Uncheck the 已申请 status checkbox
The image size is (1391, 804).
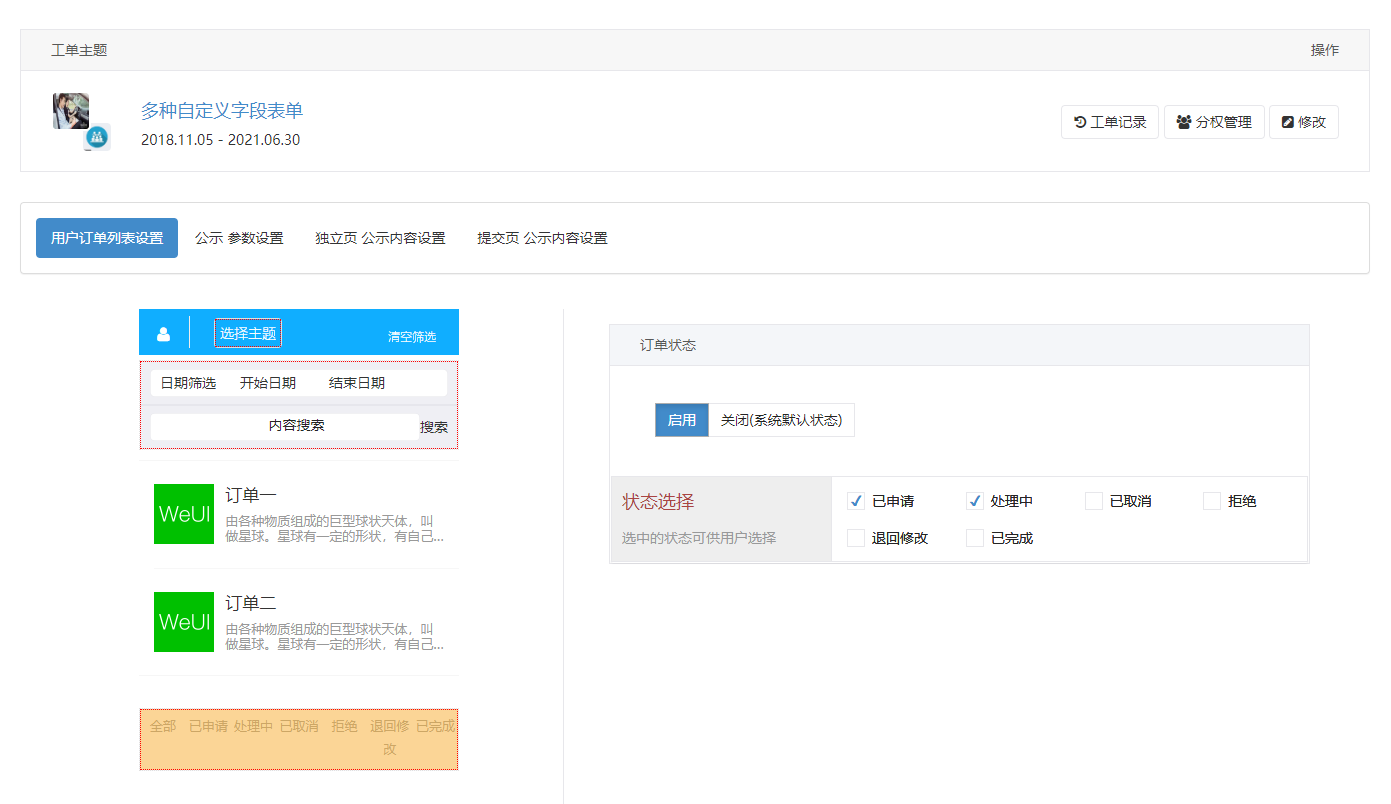tap(856, 501)
